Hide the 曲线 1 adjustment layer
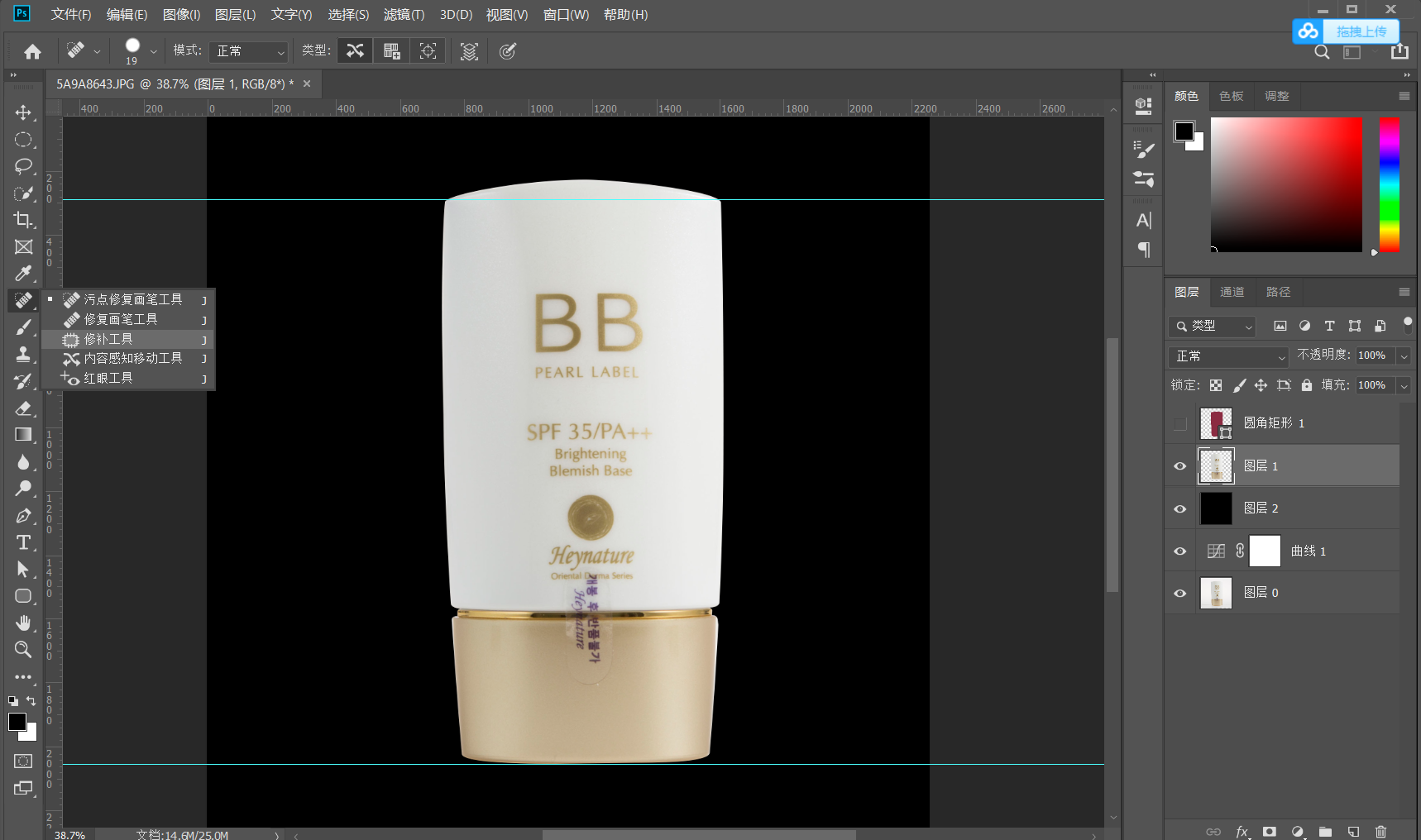Screen dimensions: 1421x840 pos(1180,551)
